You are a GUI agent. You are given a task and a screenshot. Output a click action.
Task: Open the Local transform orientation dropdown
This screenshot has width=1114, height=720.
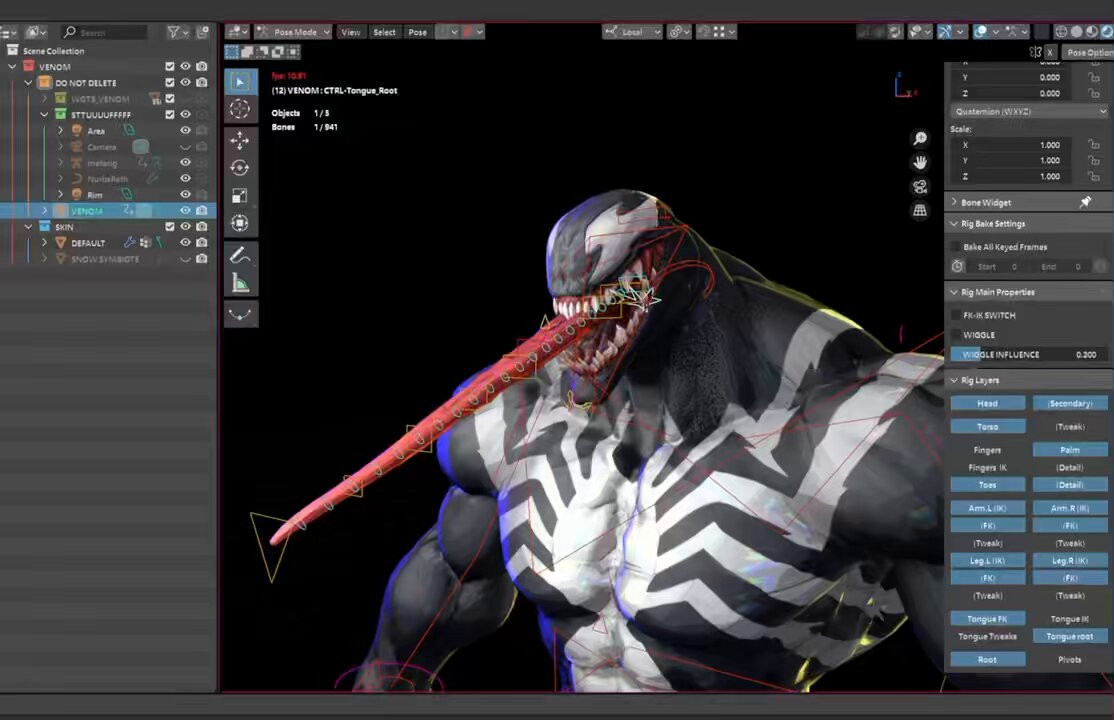632,32
